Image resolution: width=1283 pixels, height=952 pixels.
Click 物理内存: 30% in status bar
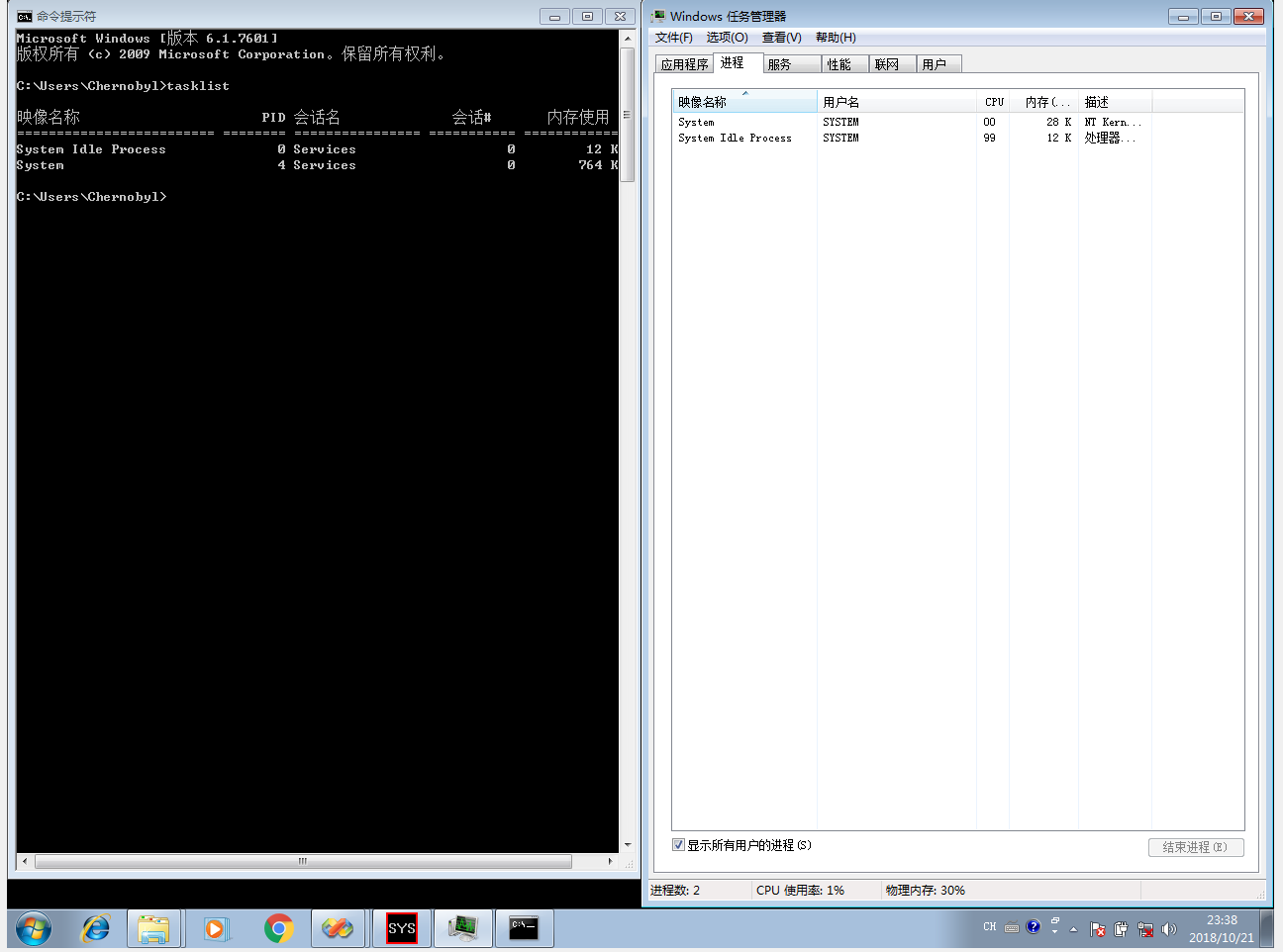point(925,890)
